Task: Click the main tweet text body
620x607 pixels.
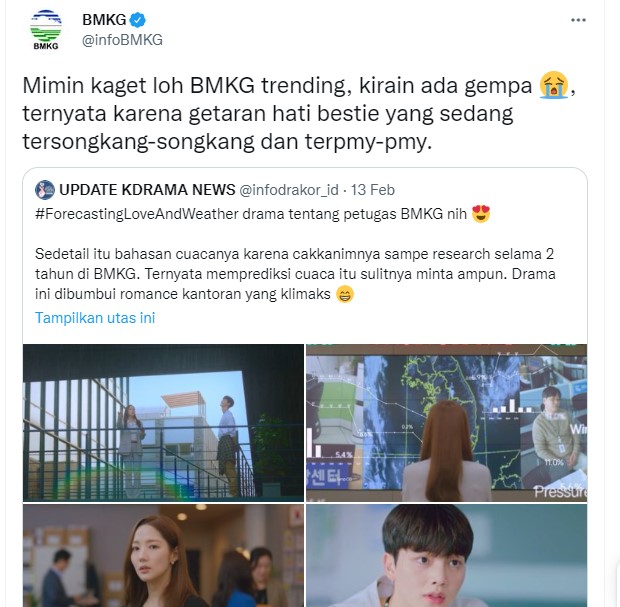Action: pyautogui.click(x=299, y=113)
